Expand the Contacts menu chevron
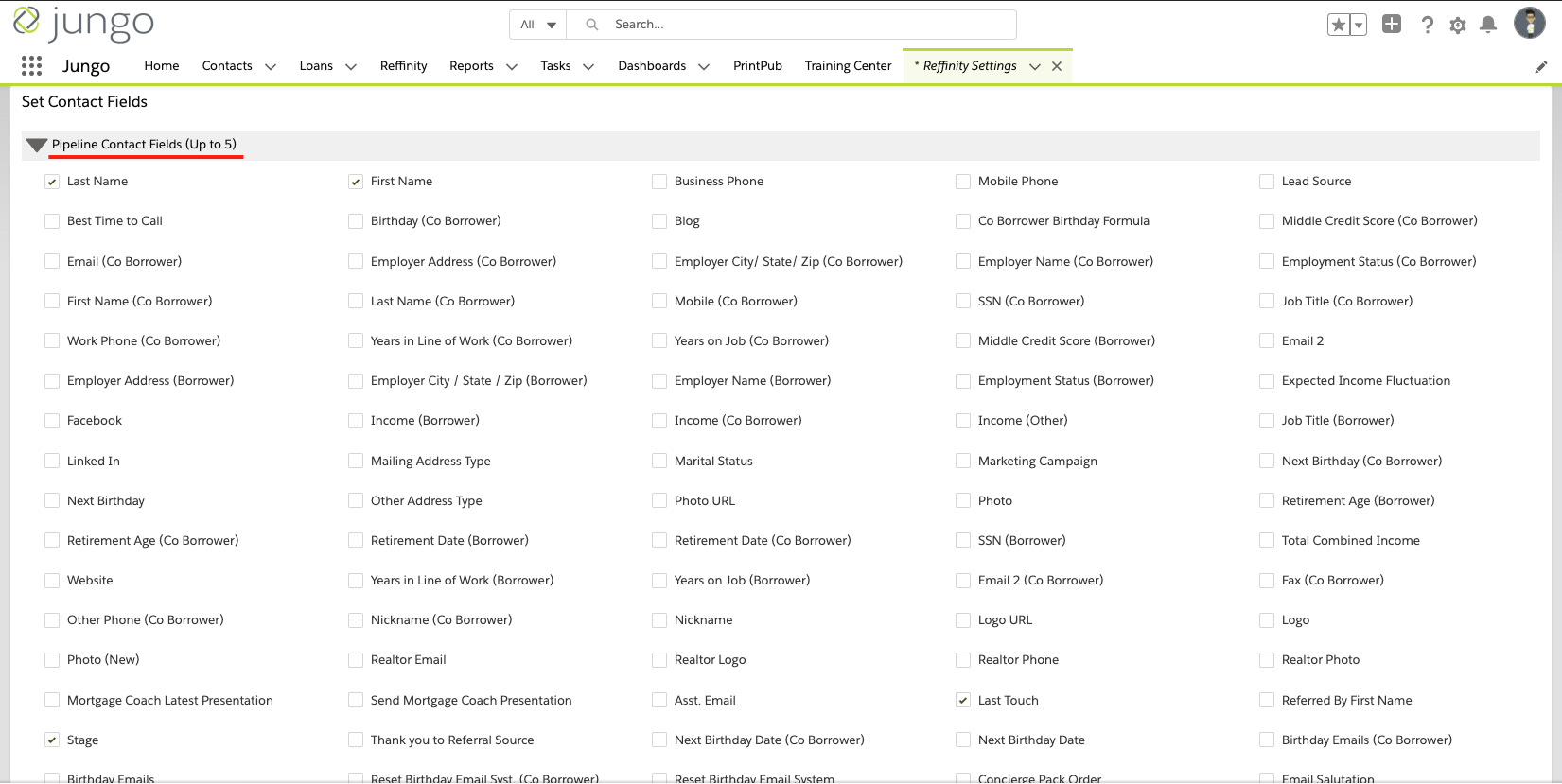 (x=271, y=67)
